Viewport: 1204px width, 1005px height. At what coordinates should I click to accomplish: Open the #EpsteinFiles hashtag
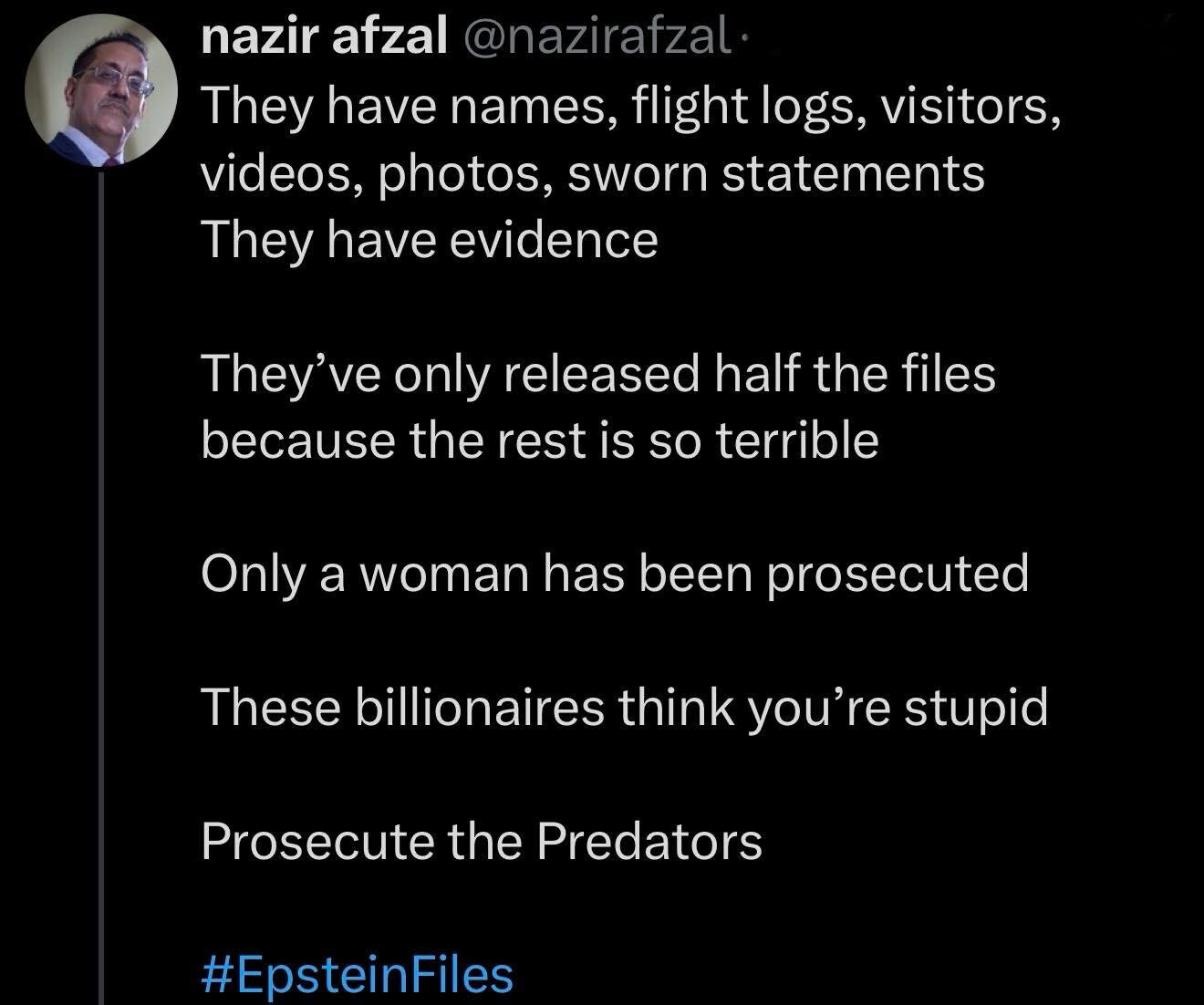[x=357, y=973]
